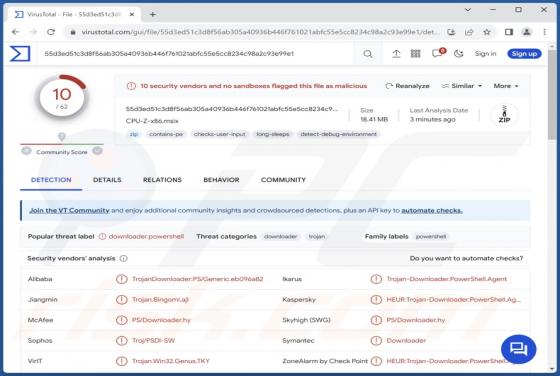Bookmark this page with the star icon
Viewport: 560px width, 376px height.
coord(486,32)
